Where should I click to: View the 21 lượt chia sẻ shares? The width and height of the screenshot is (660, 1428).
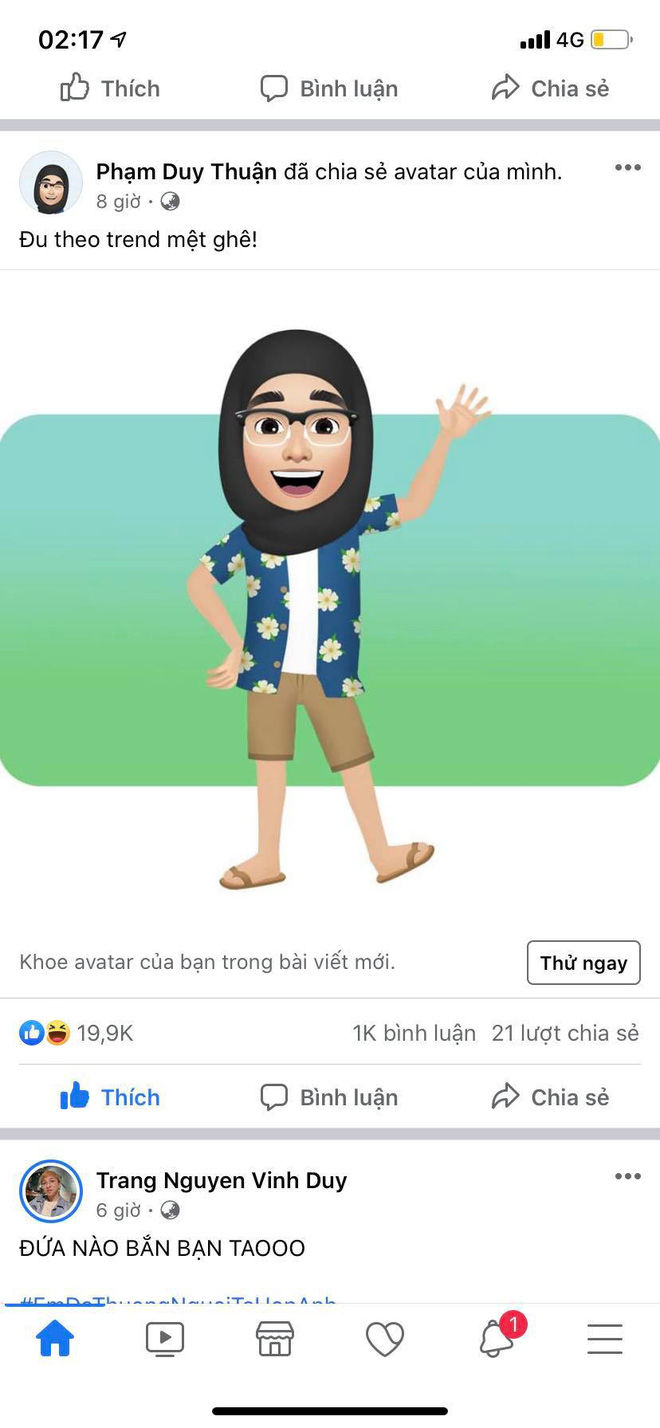coord(565,1033)
